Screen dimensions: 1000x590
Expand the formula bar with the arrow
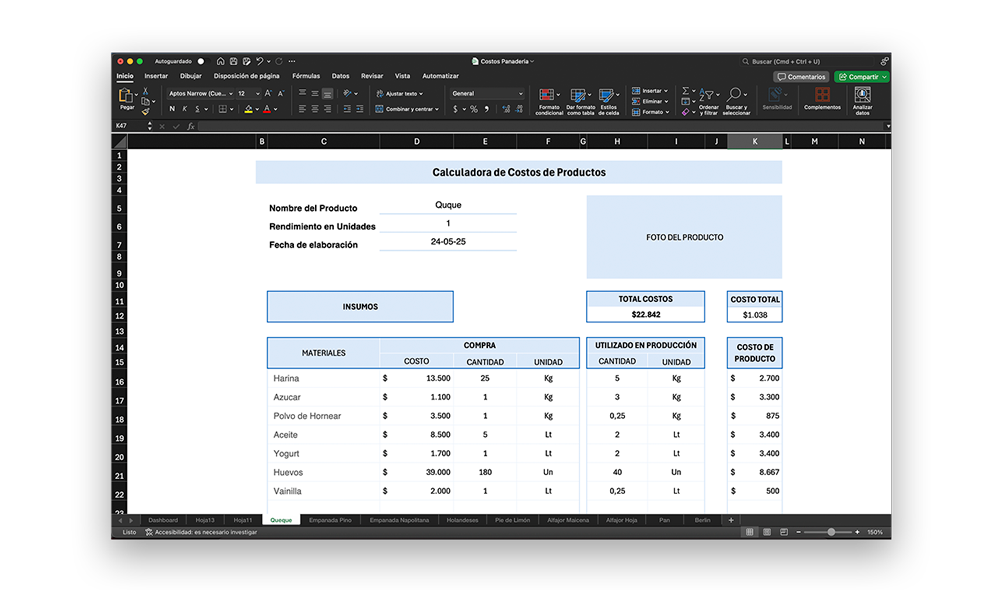click(x=887, y=126)
